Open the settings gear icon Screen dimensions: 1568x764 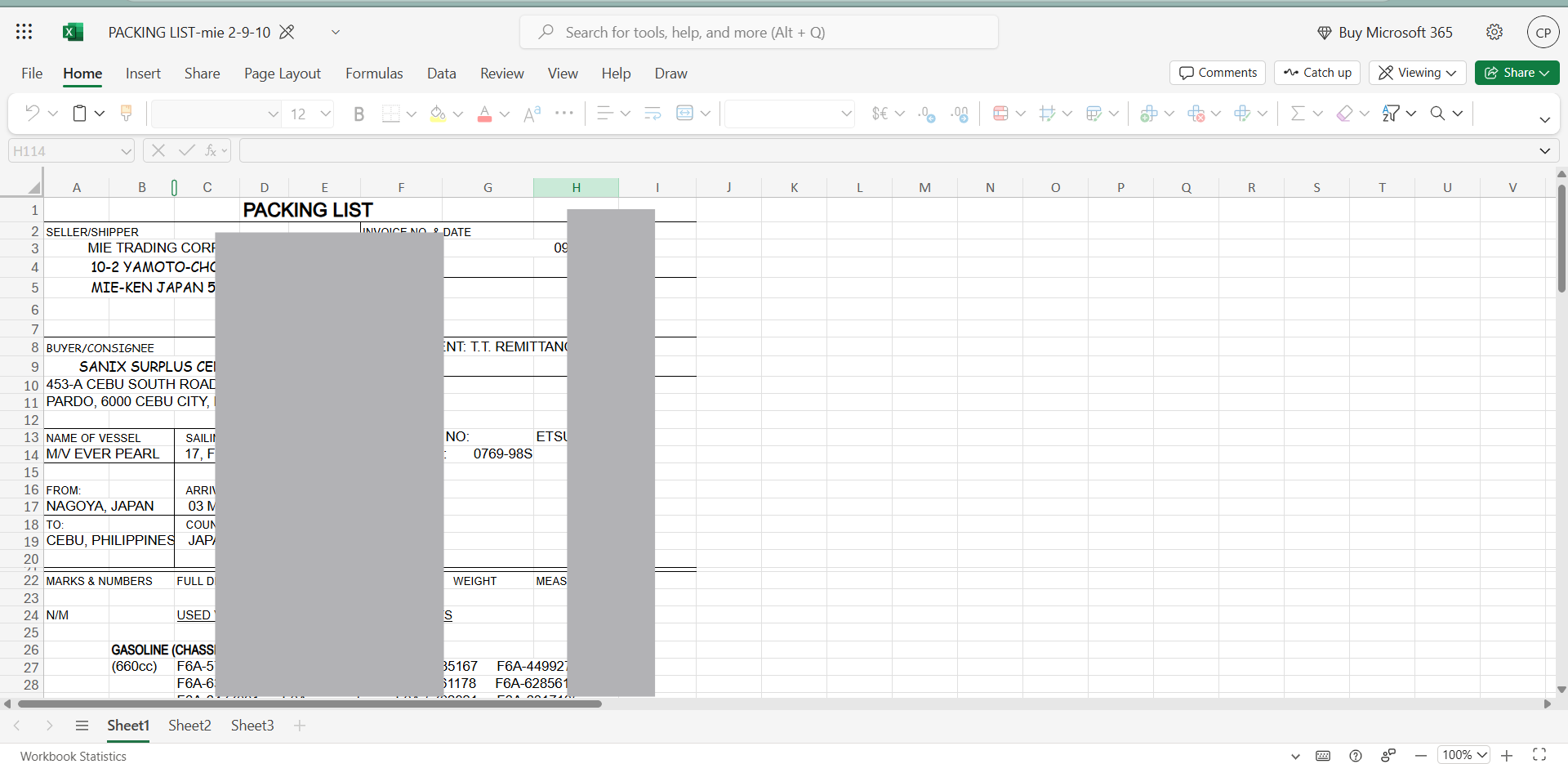[x=1494, y=32]
